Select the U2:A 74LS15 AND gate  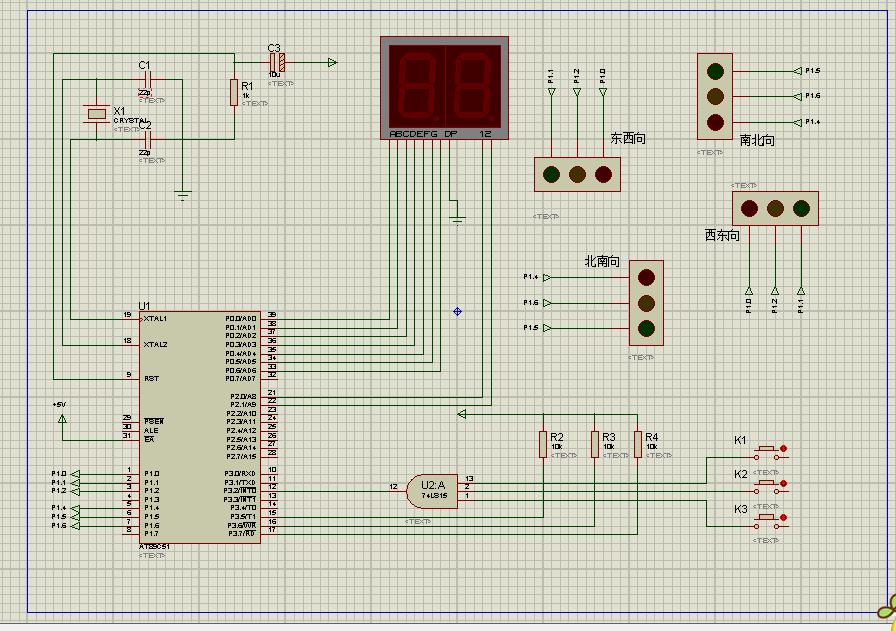coord(432,491)
